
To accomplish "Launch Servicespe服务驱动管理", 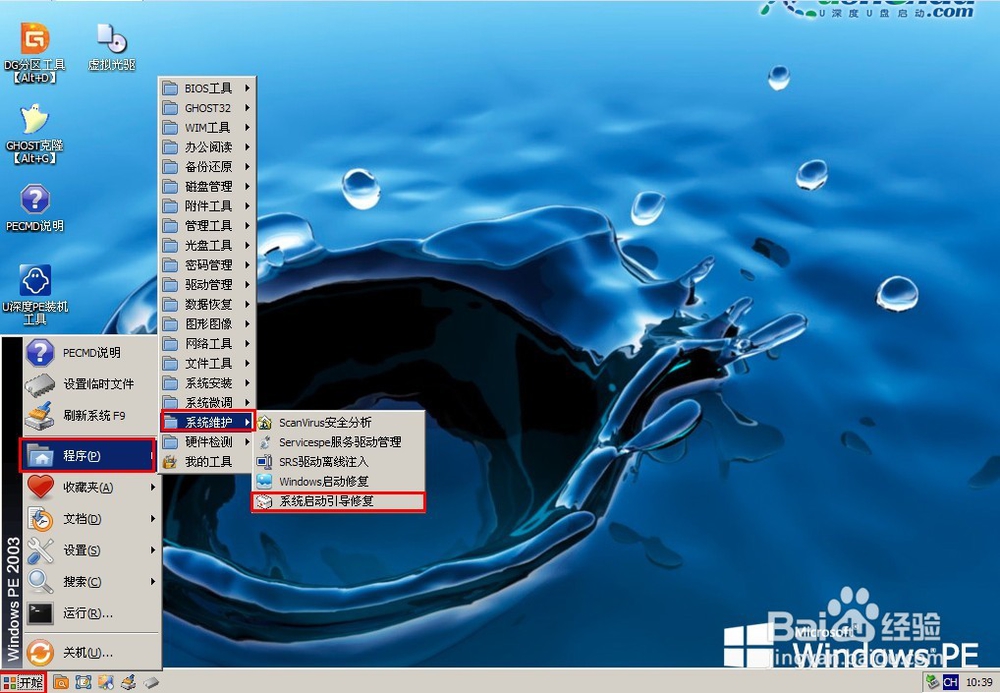I will tap(339, 442).
